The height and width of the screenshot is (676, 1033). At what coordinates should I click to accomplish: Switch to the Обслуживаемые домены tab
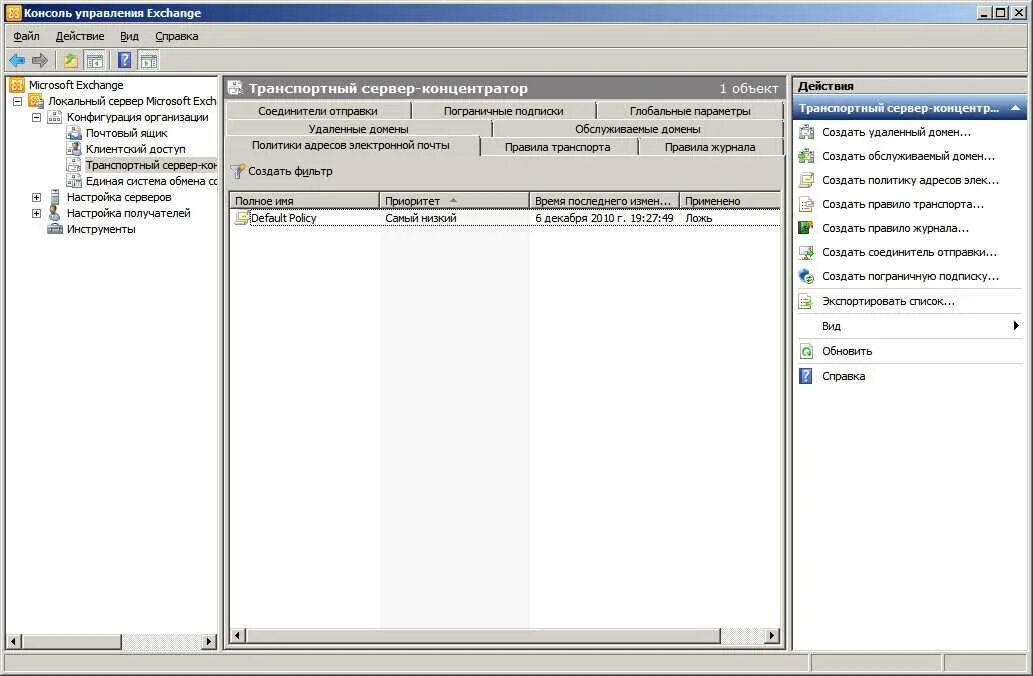637,129
